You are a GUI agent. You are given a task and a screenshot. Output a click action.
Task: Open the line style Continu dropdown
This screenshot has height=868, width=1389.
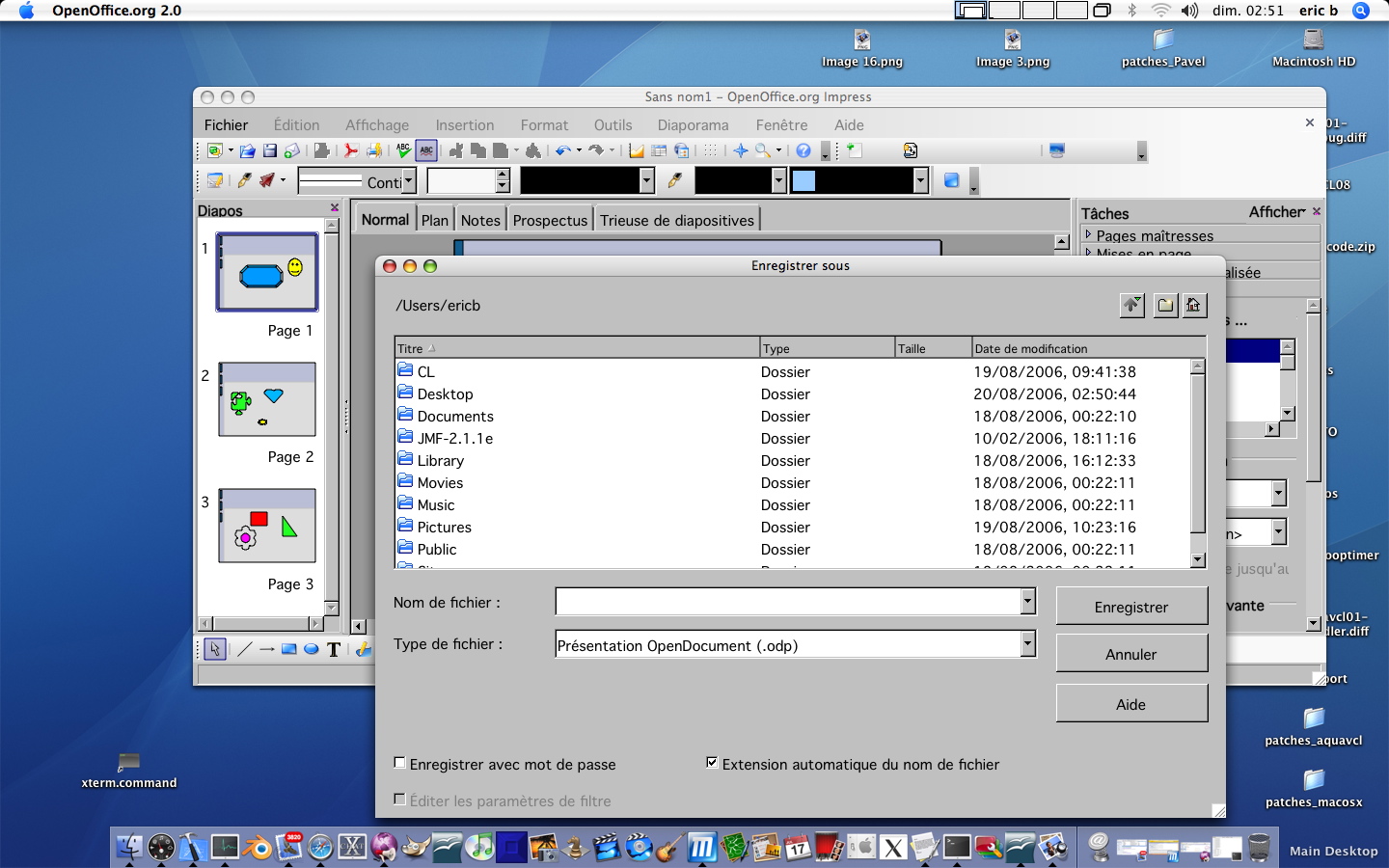pos(409,180)
